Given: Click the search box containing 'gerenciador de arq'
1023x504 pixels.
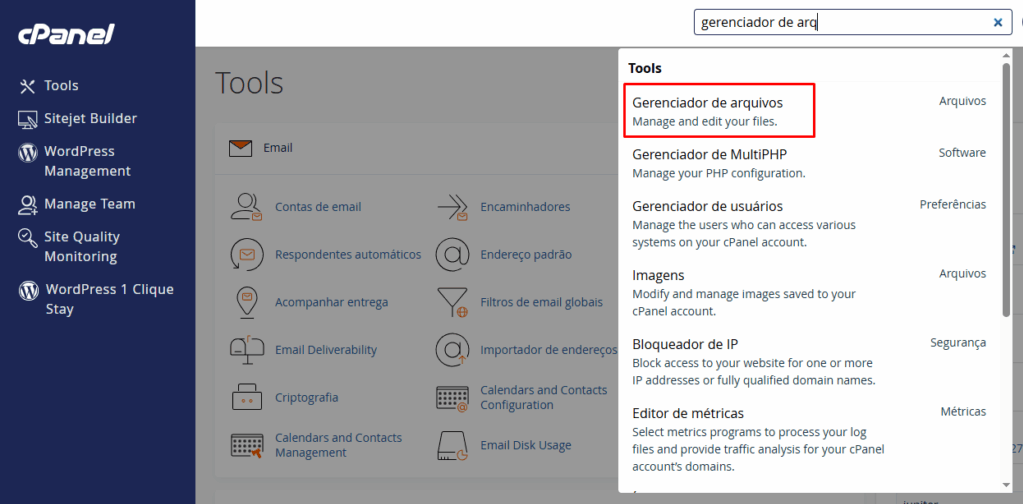Looking at the screenshot, I should click(840, 22).
